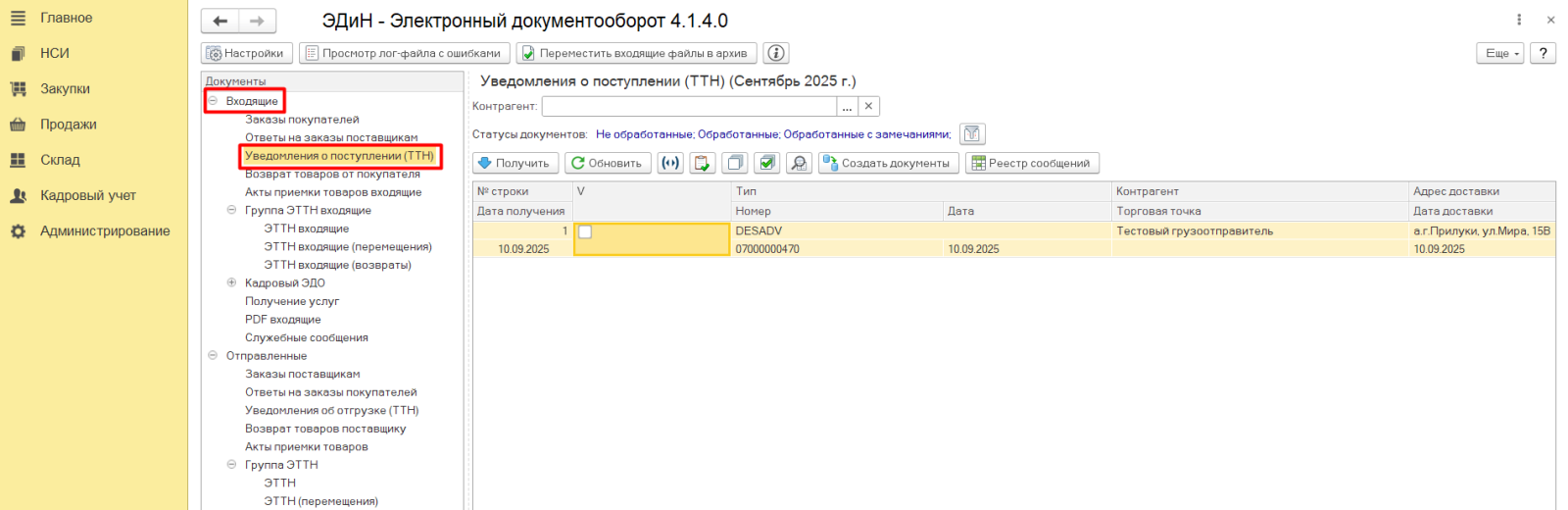1568x510 pixels.
Task: Click the stacked green checkmark icon
Action: [767, 163]
